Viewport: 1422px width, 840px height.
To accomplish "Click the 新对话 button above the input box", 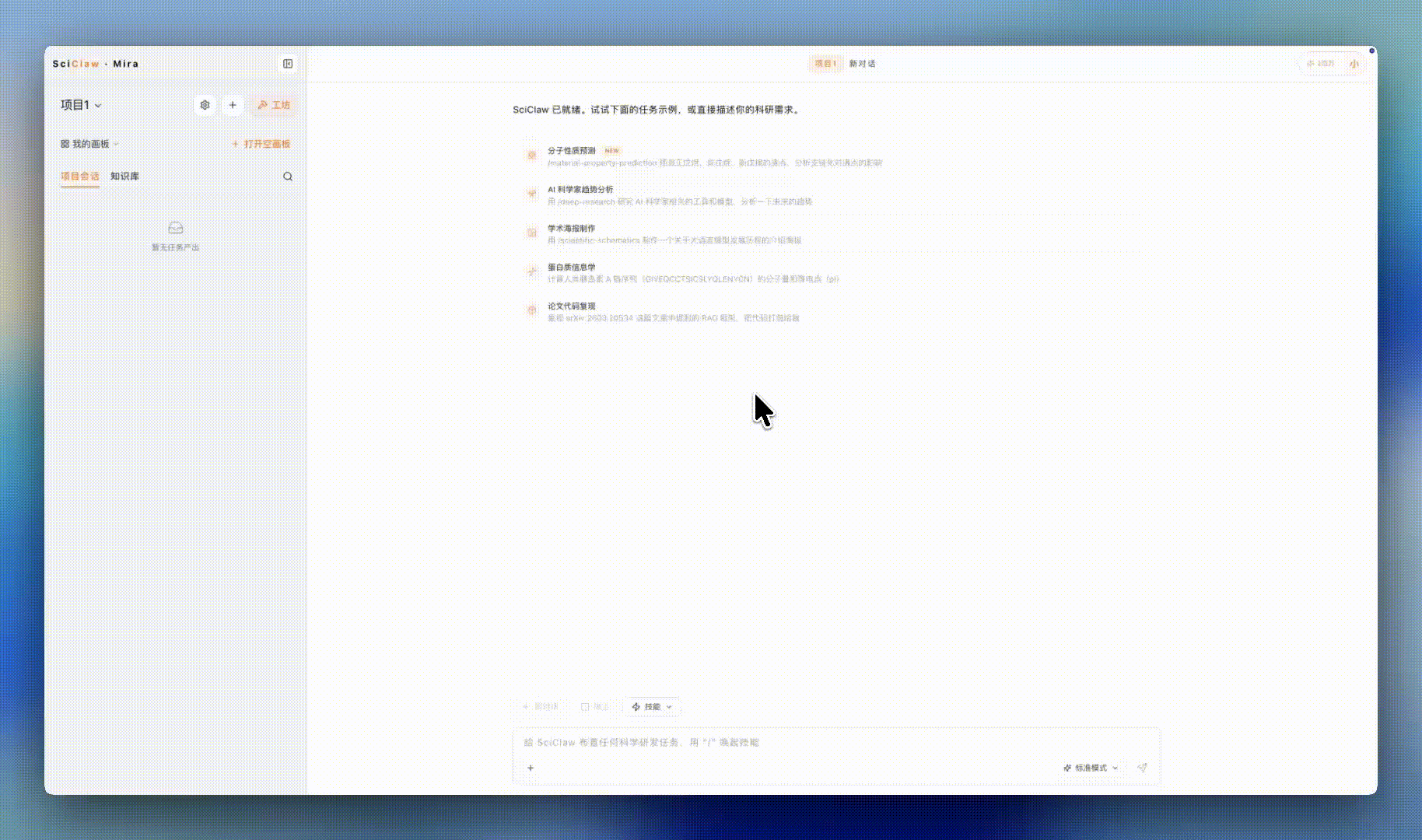I will point(541,707).
